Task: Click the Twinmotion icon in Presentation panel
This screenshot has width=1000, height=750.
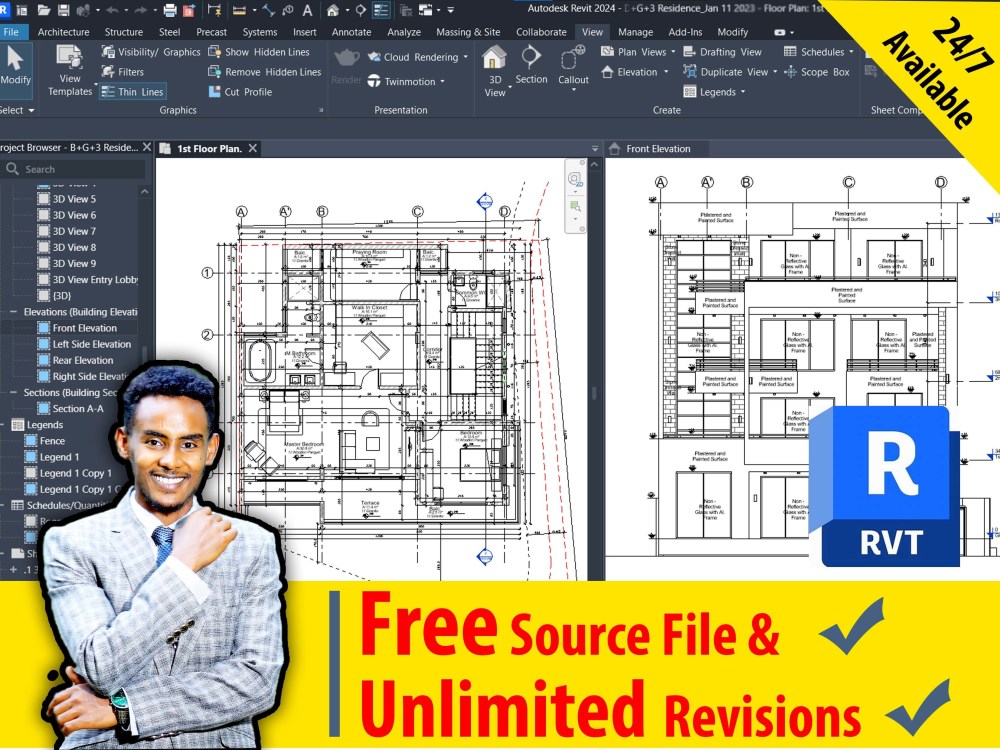Action: [x=374, y=81]
